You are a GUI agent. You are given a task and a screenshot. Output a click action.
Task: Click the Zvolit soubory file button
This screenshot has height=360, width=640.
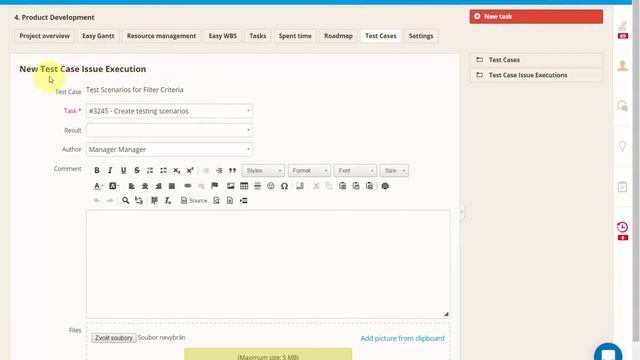[x=114, y=338]
